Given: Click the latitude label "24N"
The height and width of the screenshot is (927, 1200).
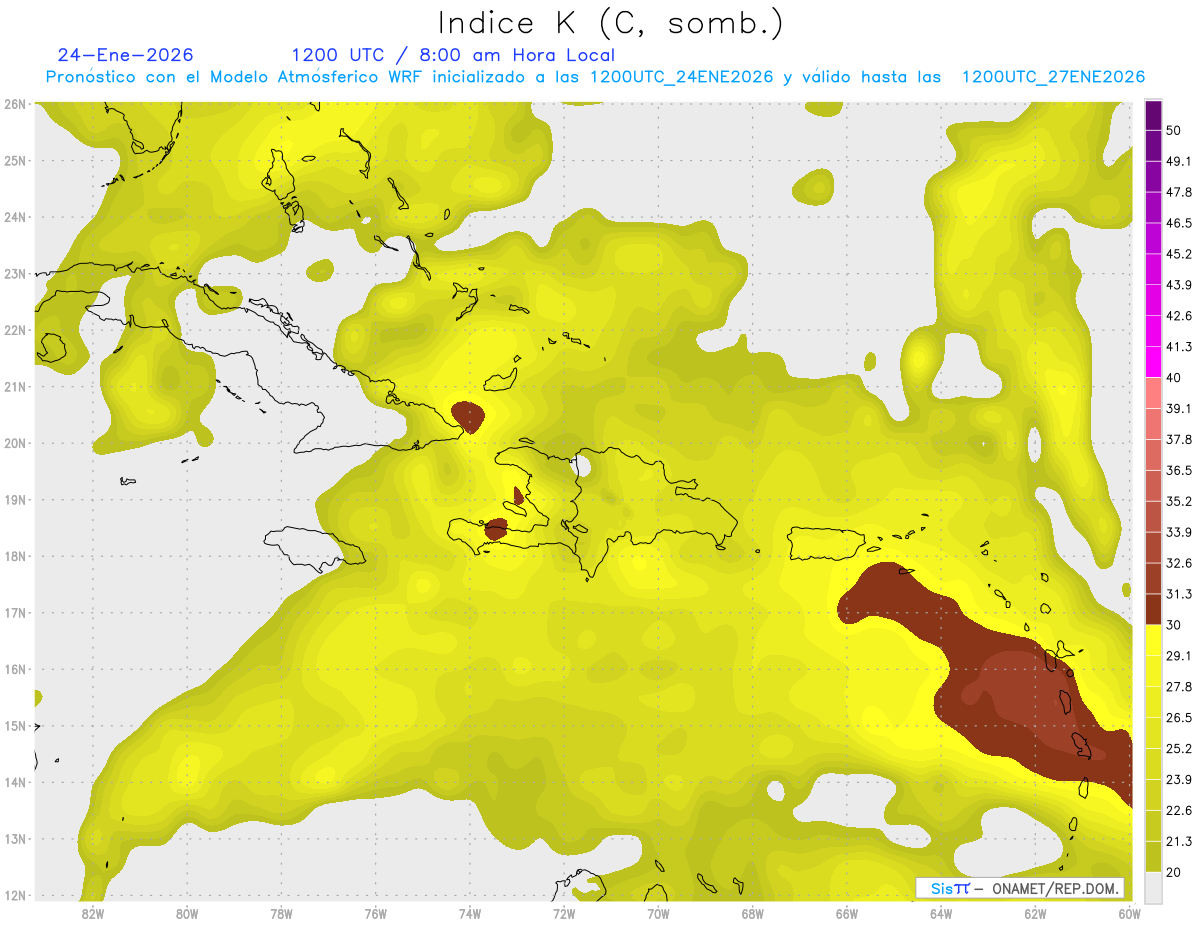Looking at the screenshot, I should [x=14, y=216].
